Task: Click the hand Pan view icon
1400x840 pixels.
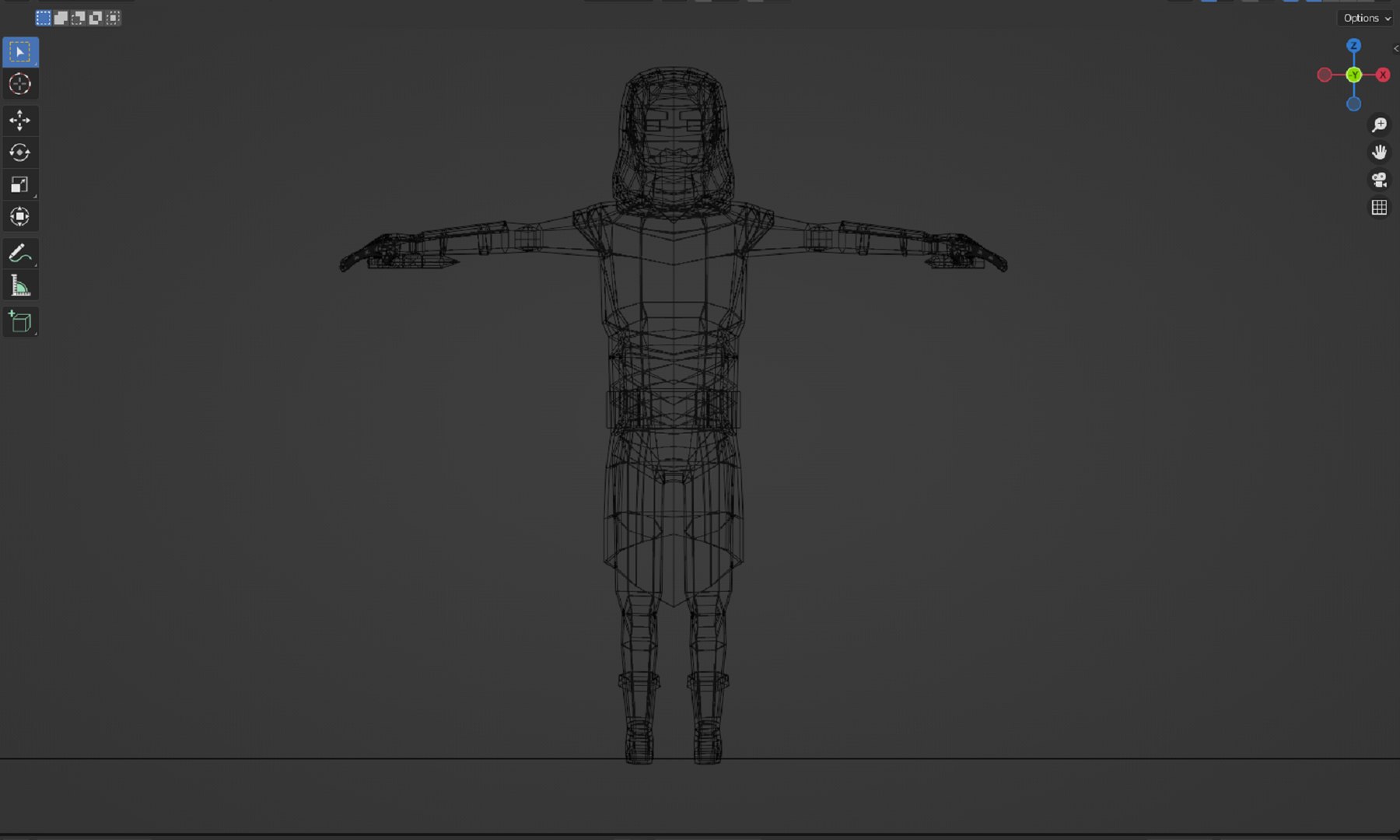Action: pos(1379,152)
